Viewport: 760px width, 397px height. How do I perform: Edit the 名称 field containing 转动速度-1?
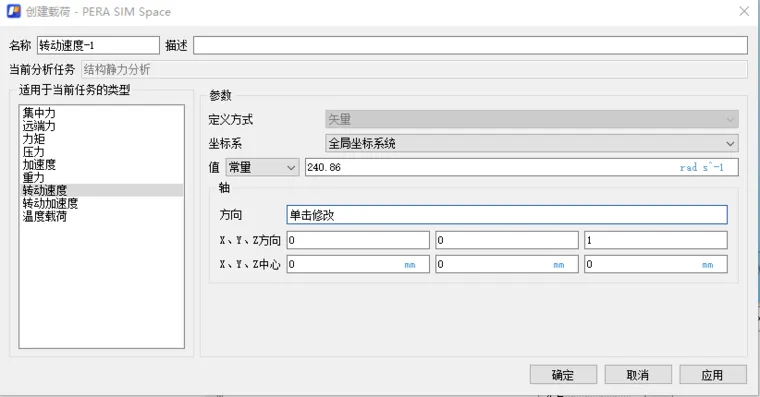98,46
